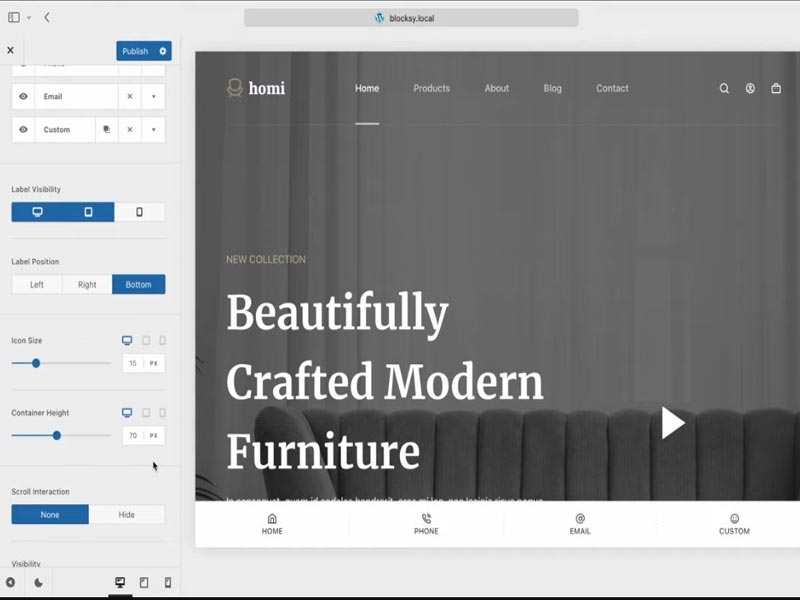The height and width of the screenshot is (600, 800).
Task: Click the search icon in site header
Action: [724, 88]
